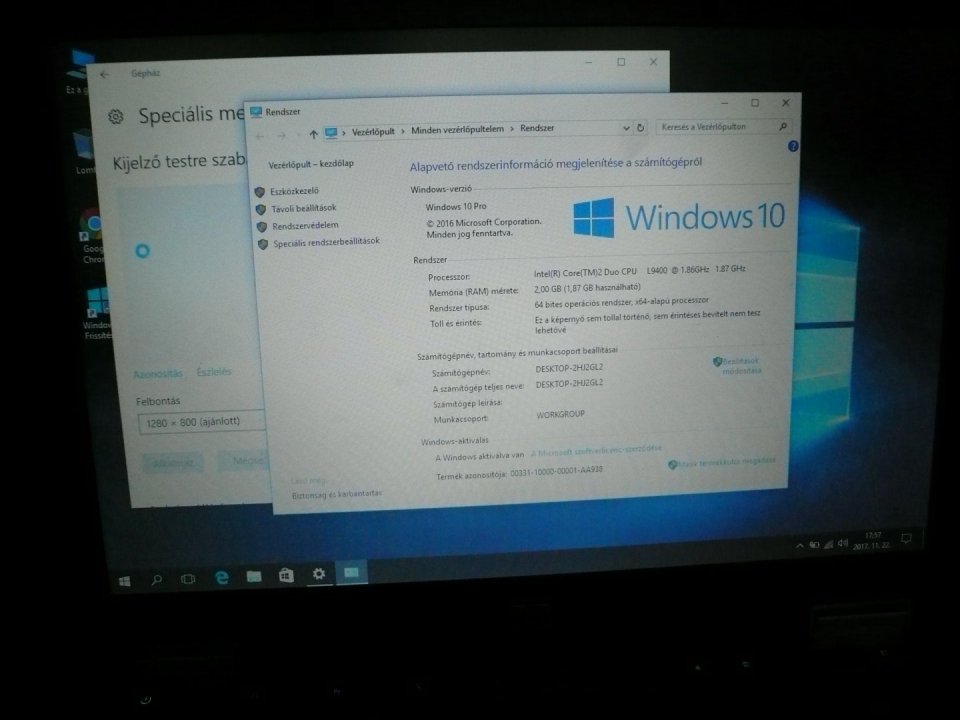Screen dimensions: 960x720
Task: Click the Rendszer window title icon
Action: (256, 112)
